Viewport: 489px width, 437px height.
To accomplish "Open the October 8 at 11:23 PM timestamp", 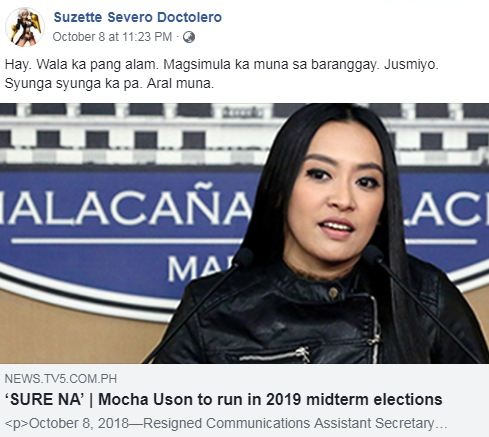I will tap(112, 37).
